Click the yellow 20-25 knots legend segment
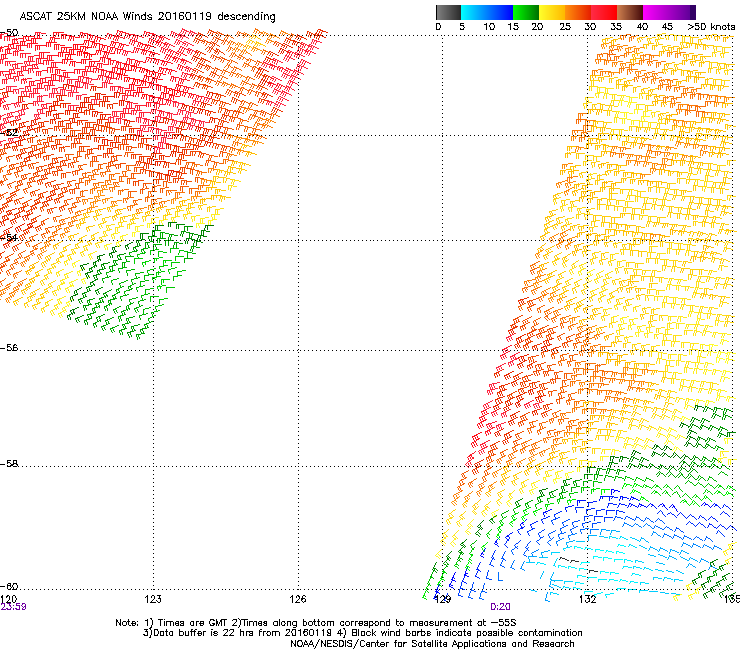This screenshot has width=740, height=650. click(552, 12)
